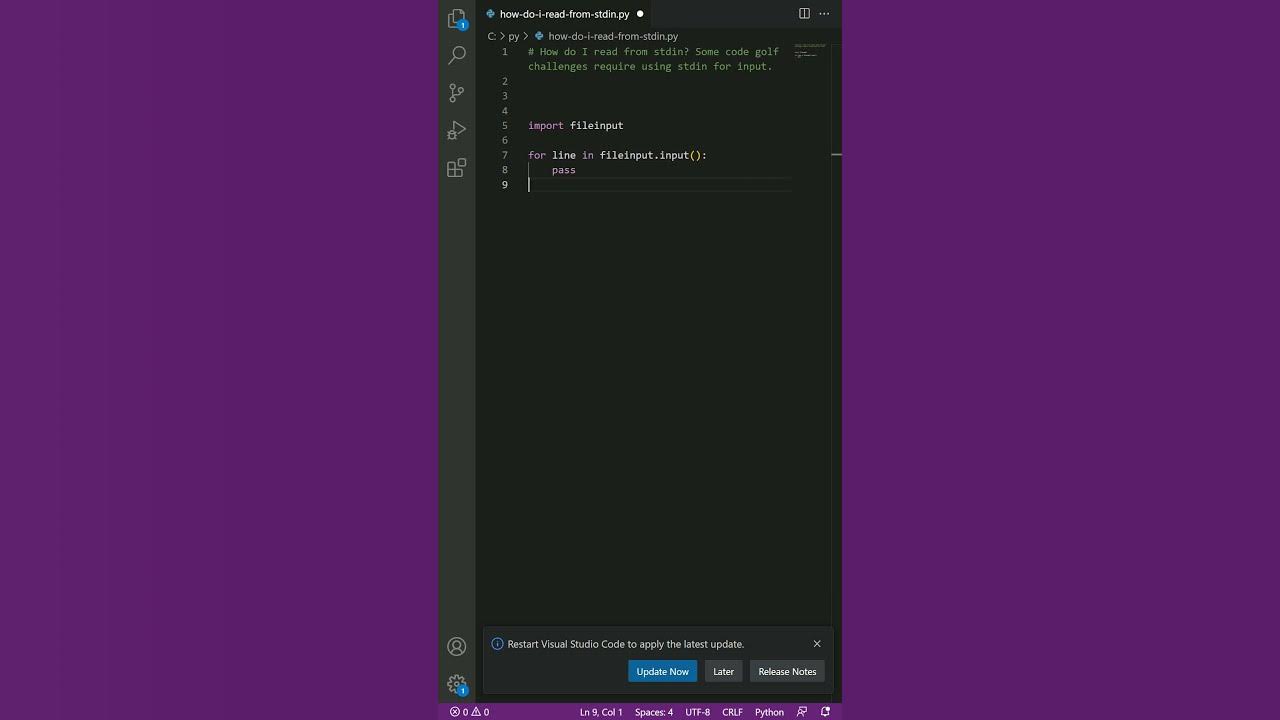
Task: Open notifications bell in status bar
Action: coord(825,712)
